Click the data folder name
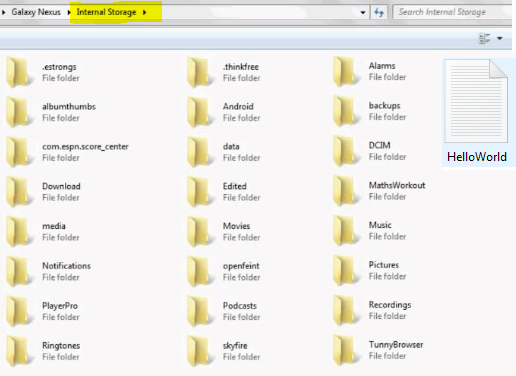This screenshot has height=376, width=516. pos(231,146)
